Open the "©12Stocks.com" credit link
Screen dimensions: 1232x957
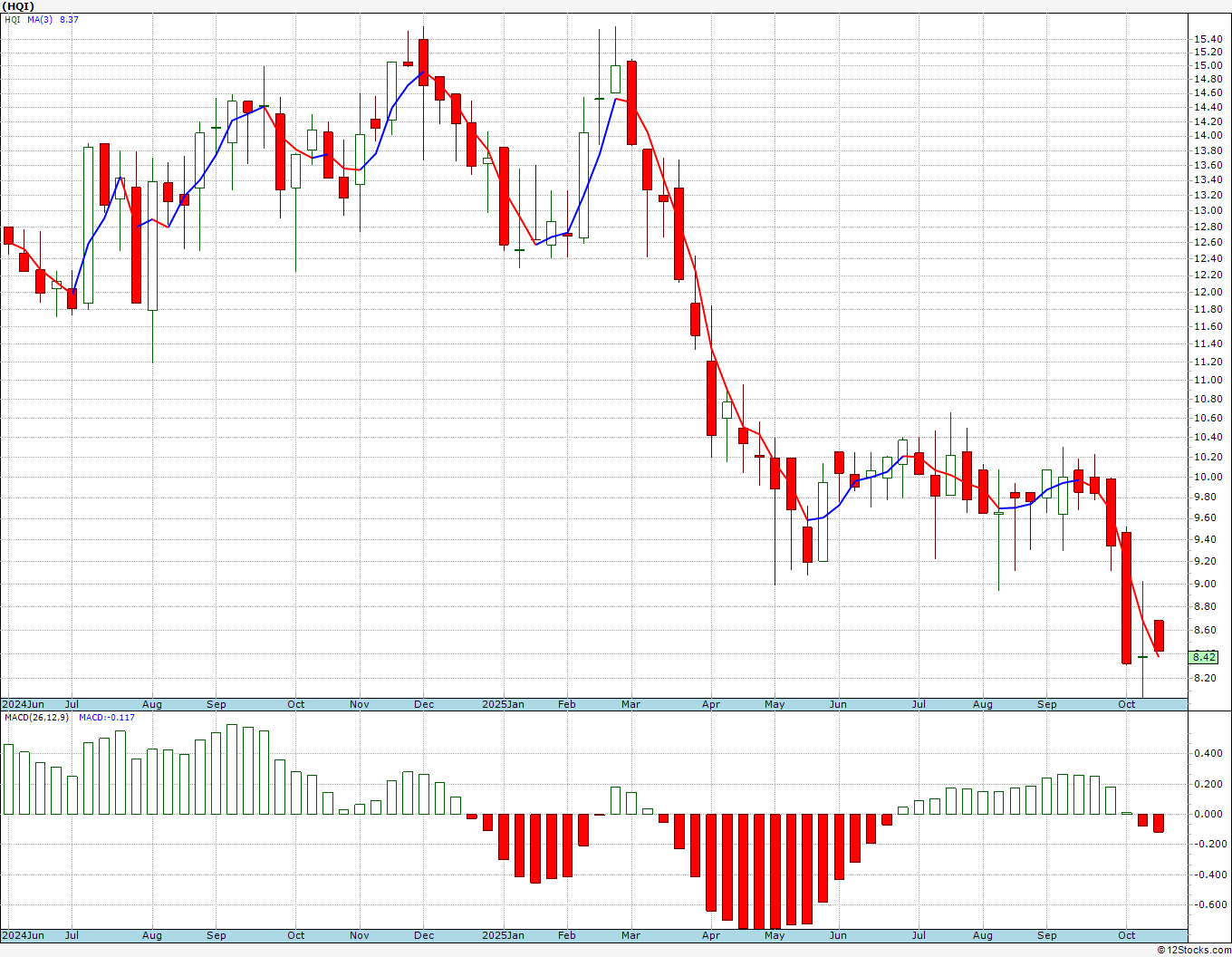coord(1195,950)
